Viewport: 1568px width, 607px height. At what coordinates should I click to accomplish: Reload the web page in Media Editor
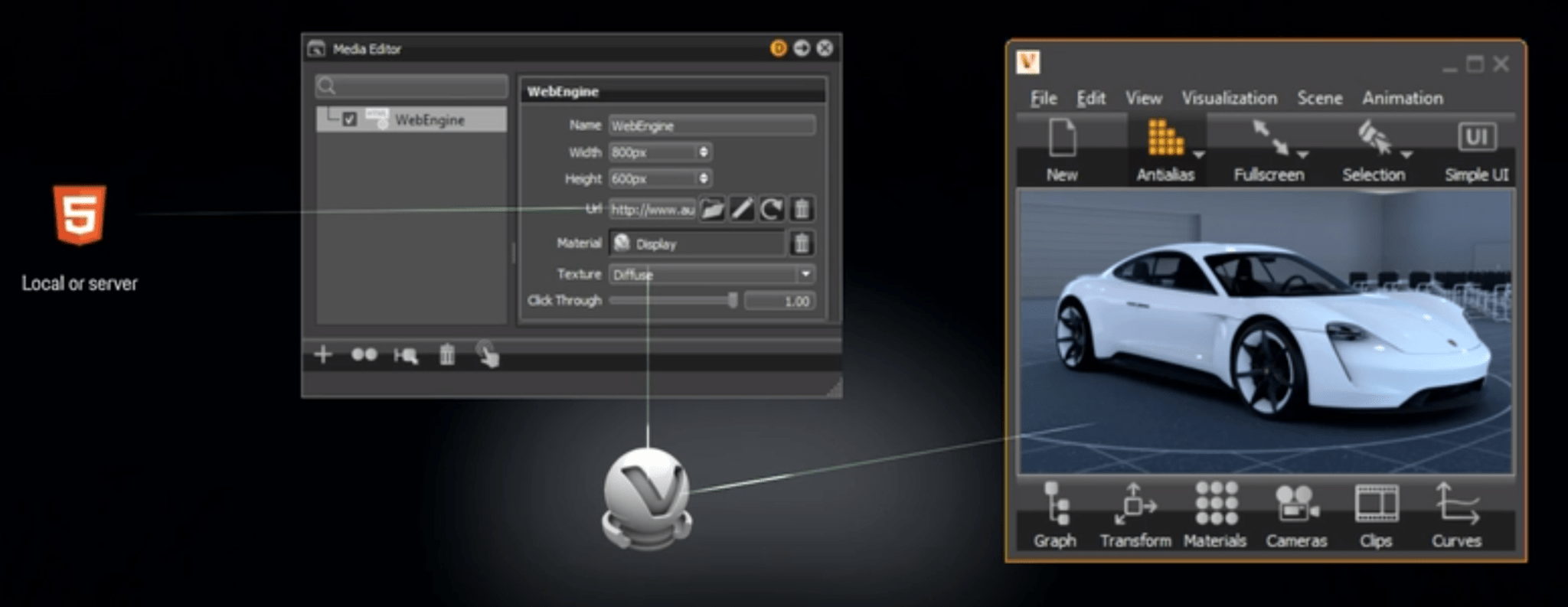(x=772, y=209)
